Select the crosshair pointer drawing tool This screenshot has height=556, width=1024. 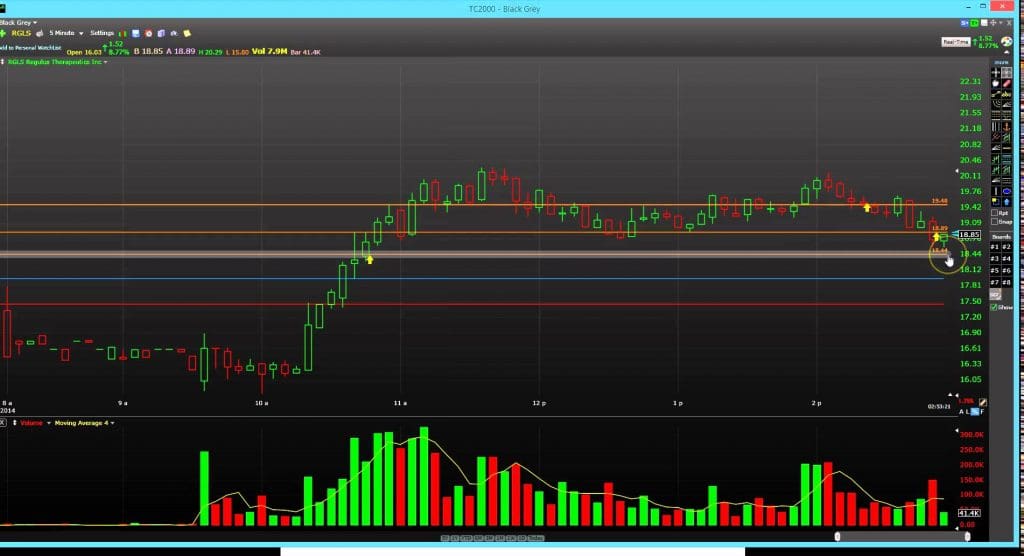(996, 73)
